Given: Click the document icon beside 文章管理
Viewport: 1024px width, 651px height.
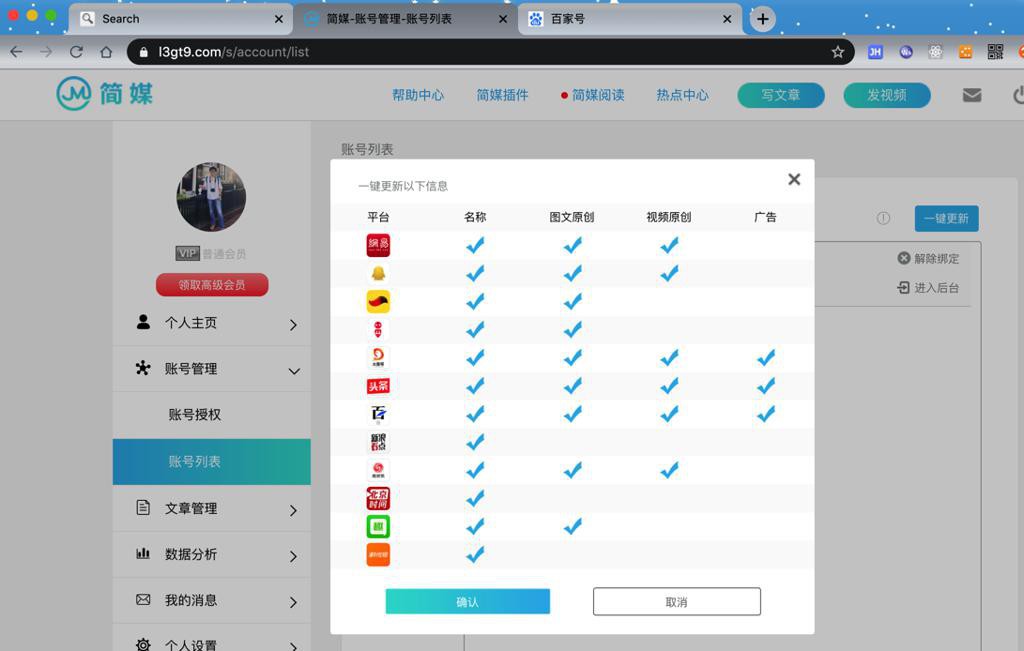Looking at the screenshot, I should click(143, 507).
